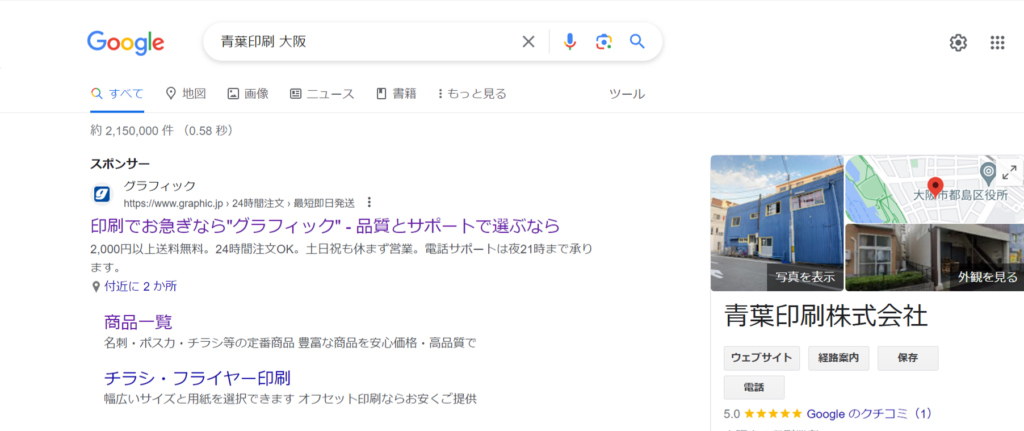Viewport: 1024px width, 431px height.
Task: Select the すべて tab
Action: [118, 94]
